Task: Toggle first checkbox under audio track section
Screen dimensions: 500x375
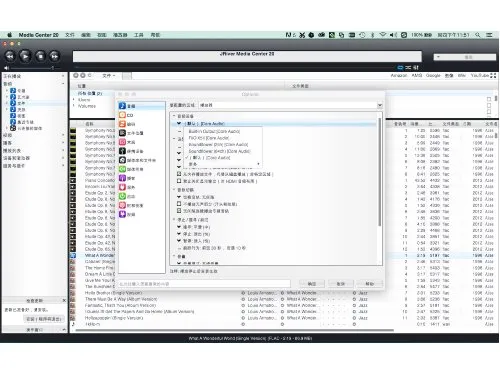Action: pos(179,204)
